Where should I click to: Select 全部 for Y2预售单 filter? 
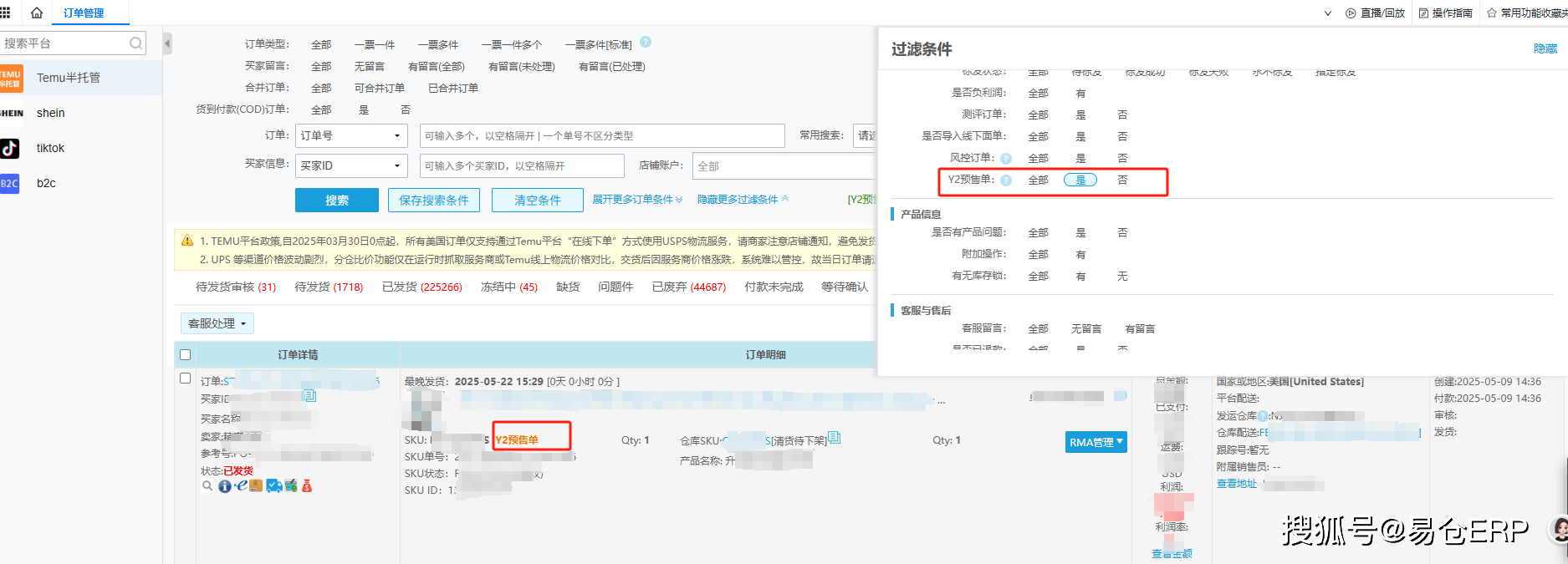tap(1038, 180)
